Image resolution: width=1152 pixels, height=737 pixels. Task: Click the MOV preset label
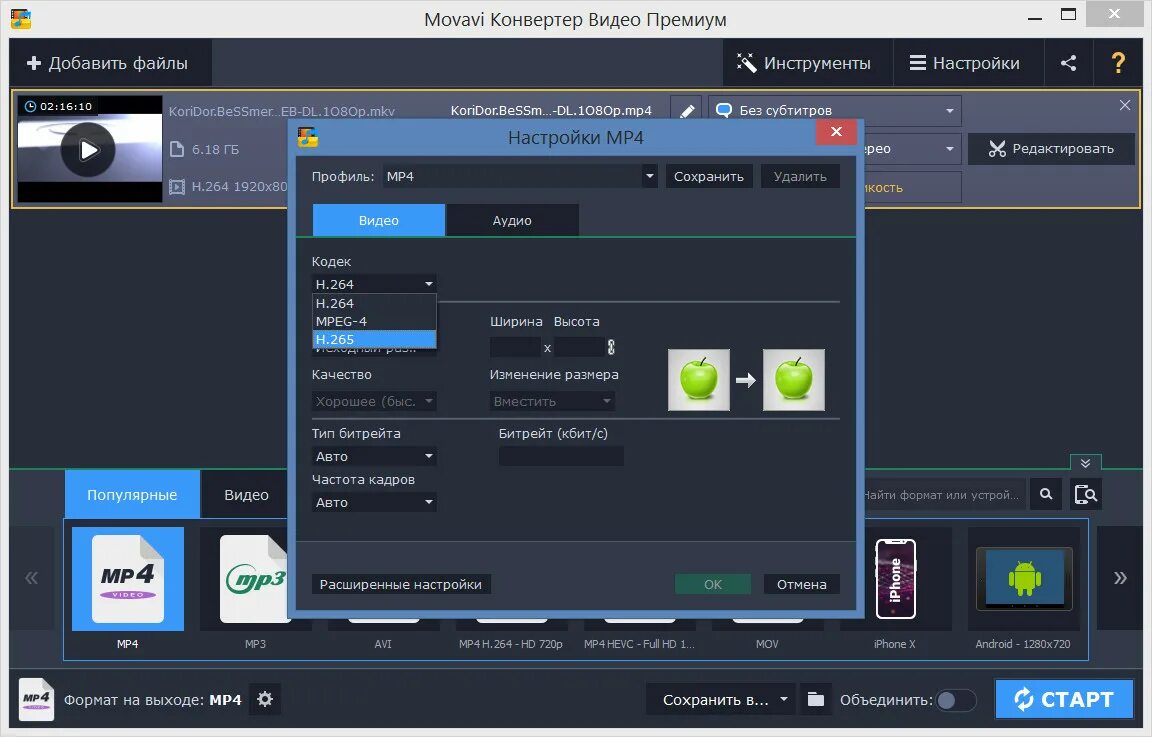click(767, 644)
